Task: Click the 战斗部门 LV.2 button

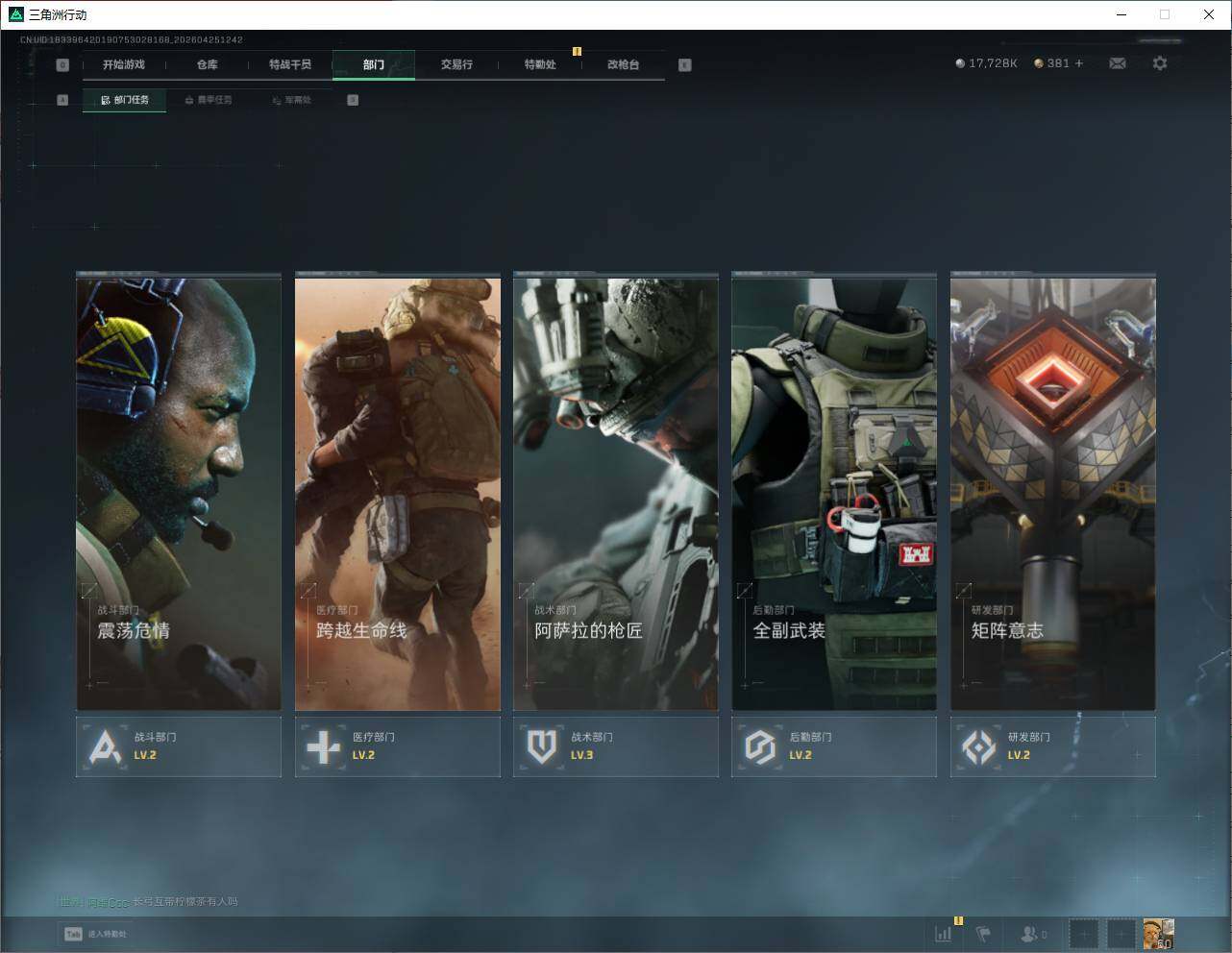Action: click(179, 746)
